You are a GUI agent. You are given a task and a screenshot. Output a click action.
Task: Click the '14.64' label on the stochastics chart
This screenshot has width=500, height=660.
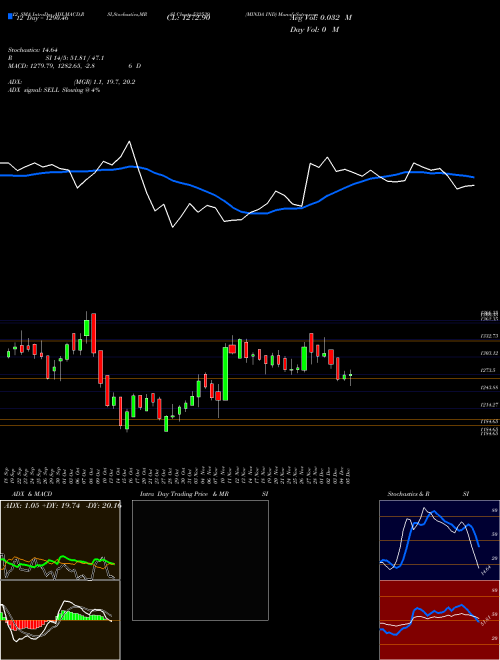(x=485, y=571)
